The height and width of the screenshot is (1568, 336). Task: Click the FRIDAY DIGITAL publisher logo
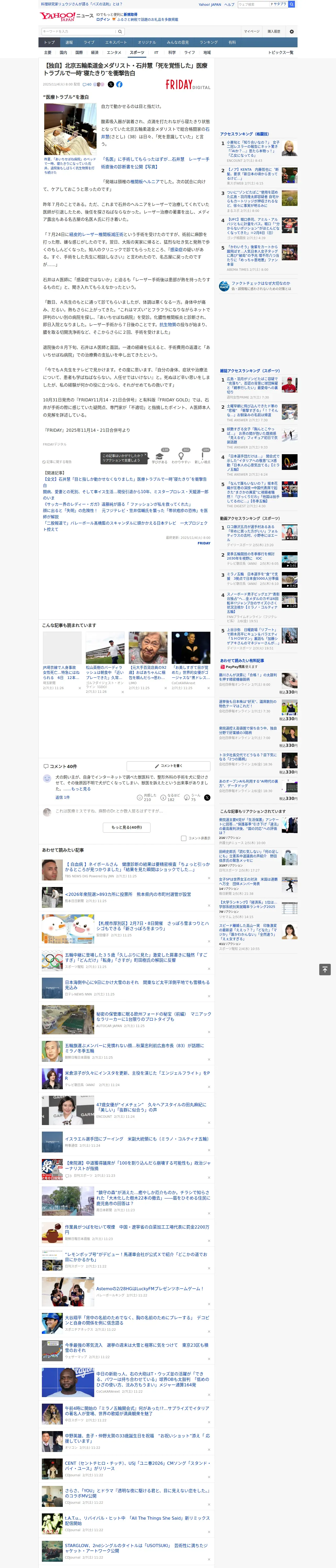[x=188, y=85]
